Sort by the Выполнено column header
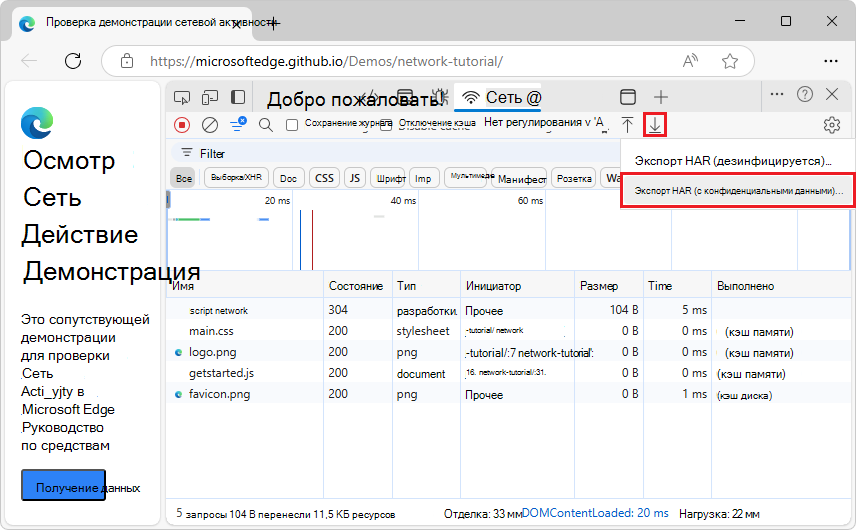Viewport: 856px width, 530px height. pyautogui.click(x=781, y=285)
